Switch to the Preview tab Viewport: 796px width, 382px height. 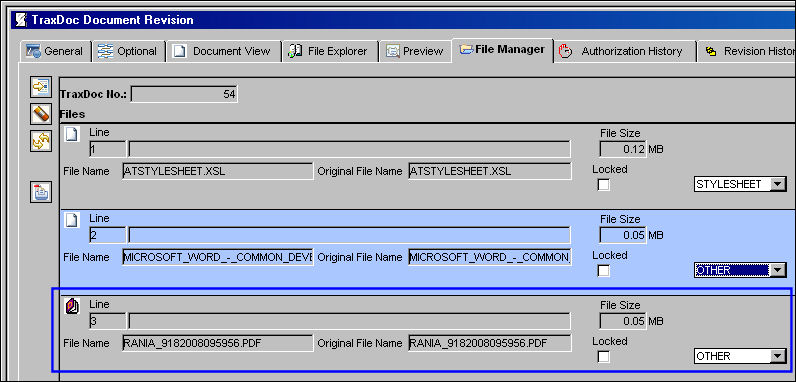(x=415, y=51)
